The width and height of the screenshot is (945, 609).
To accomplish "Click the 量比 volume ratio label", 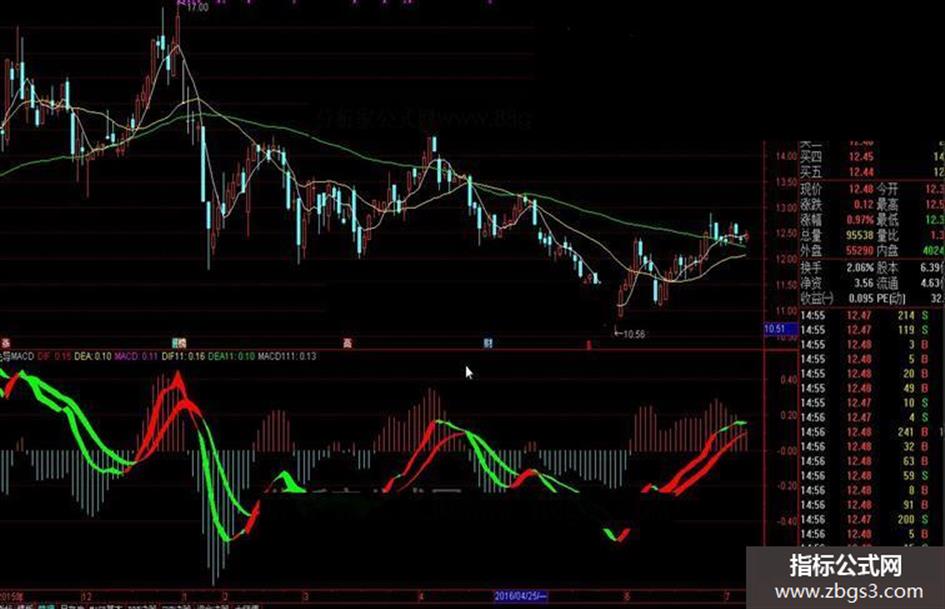I will [887, 235].
